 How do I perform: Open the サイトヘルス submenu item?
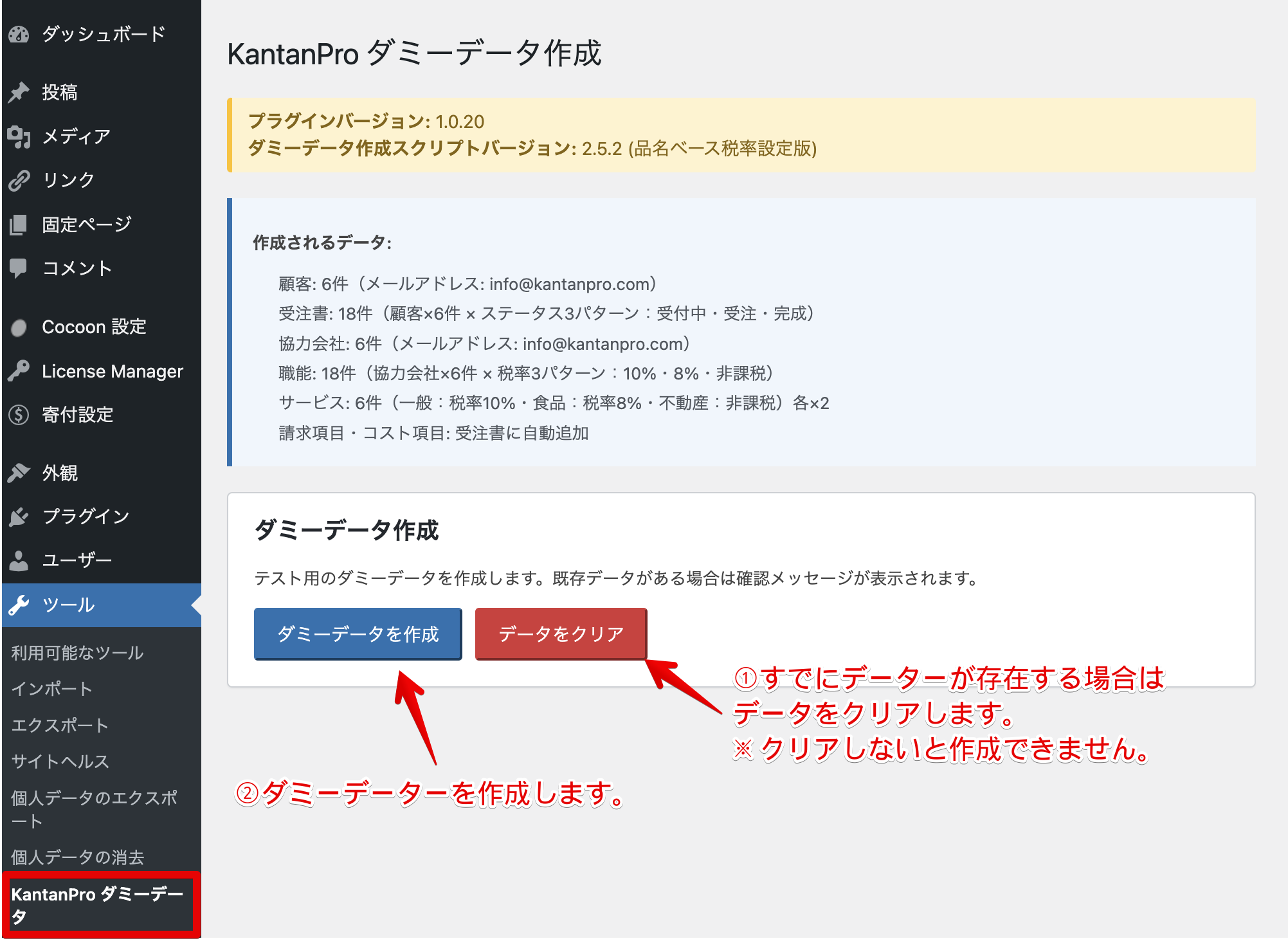pos(60,762)
